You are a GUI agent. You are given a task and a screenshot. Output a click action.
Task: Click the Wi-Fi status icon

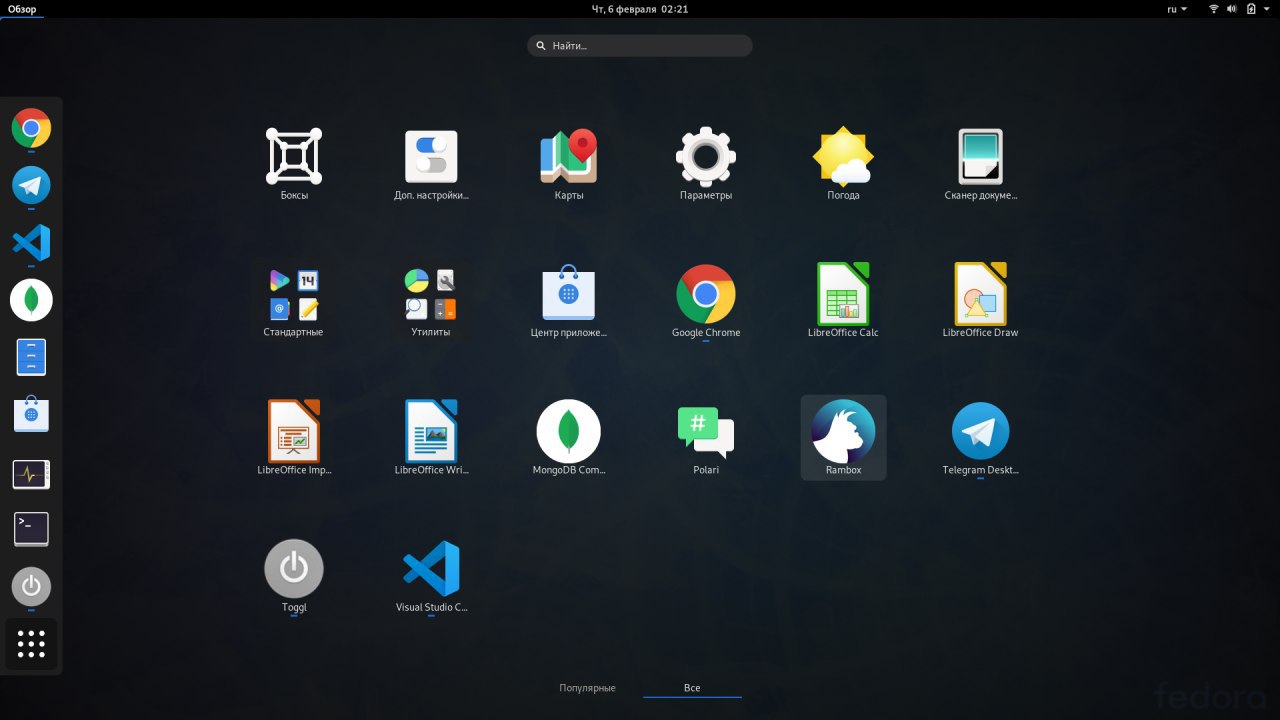tap(1214, 9)
